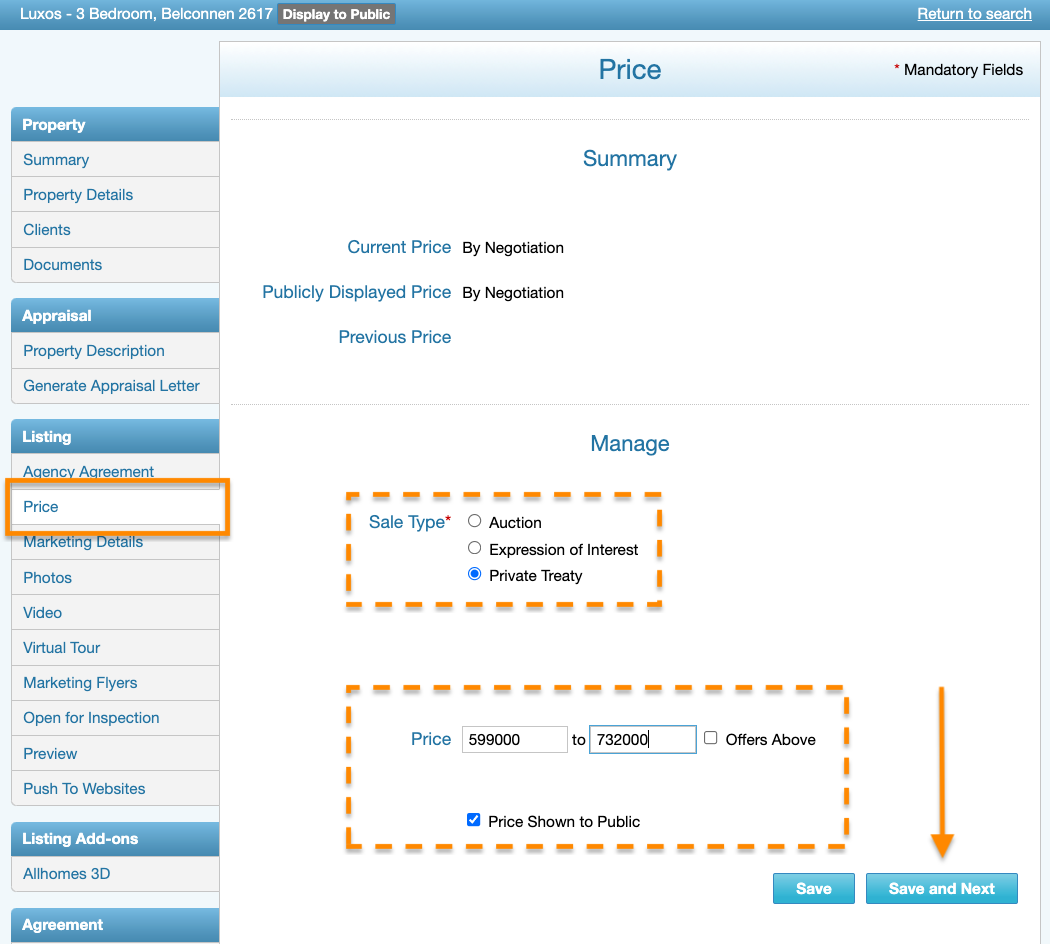Open the Marketing Details page
Screen dimensions: 1050x944
tap(83, 543)
